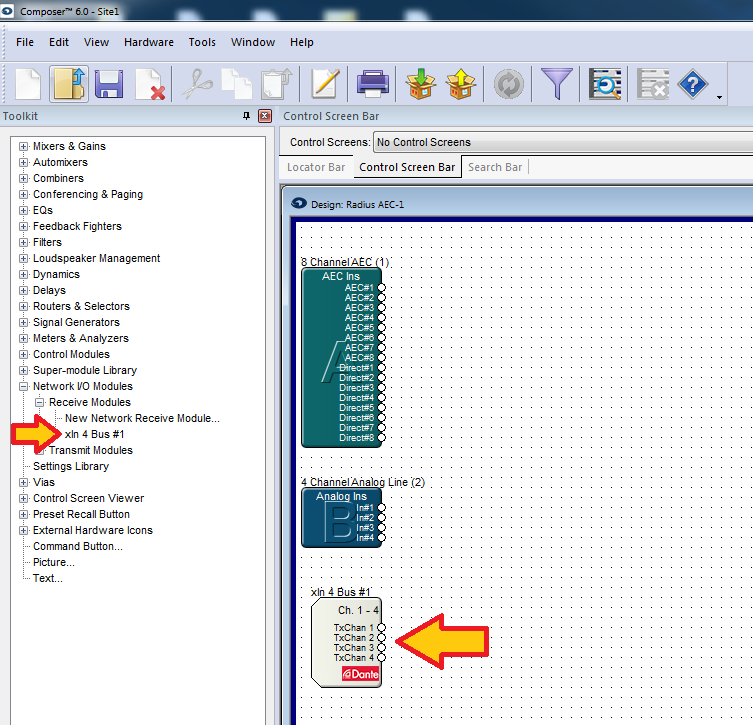This screenshot has height=725, width=753.
Task: Switch to the Search Bar tab
Action: tap(495, 167)
